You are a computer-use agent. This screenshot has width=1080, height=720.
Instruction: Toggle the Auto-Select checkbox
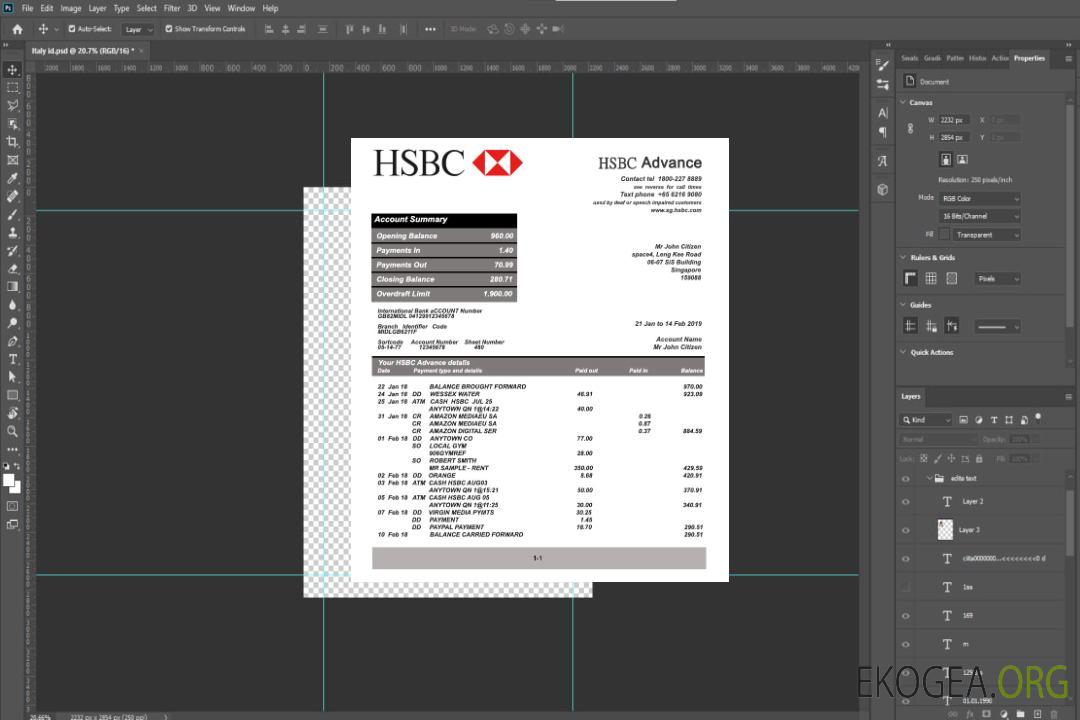pyautogui.click(x=72, y=29)
